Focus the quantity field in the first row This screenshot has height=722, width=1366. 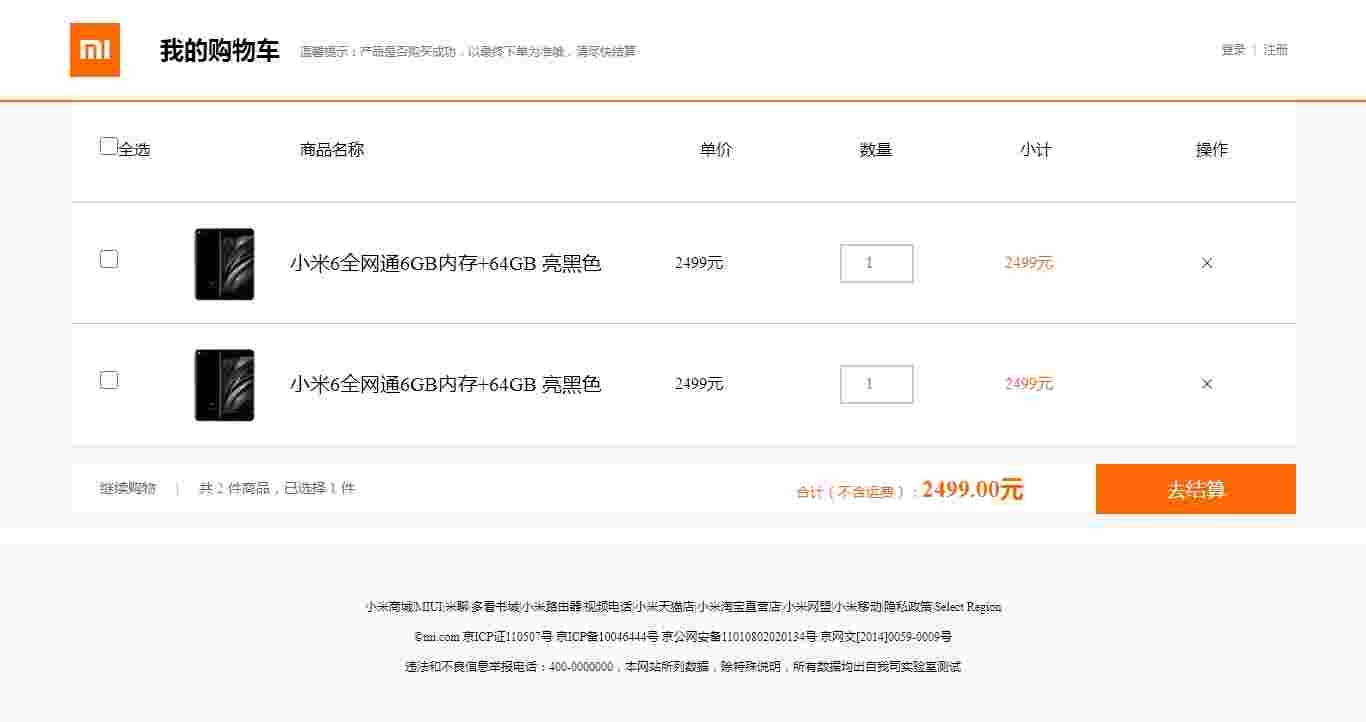pyautogui.click(x=877, y=263)
